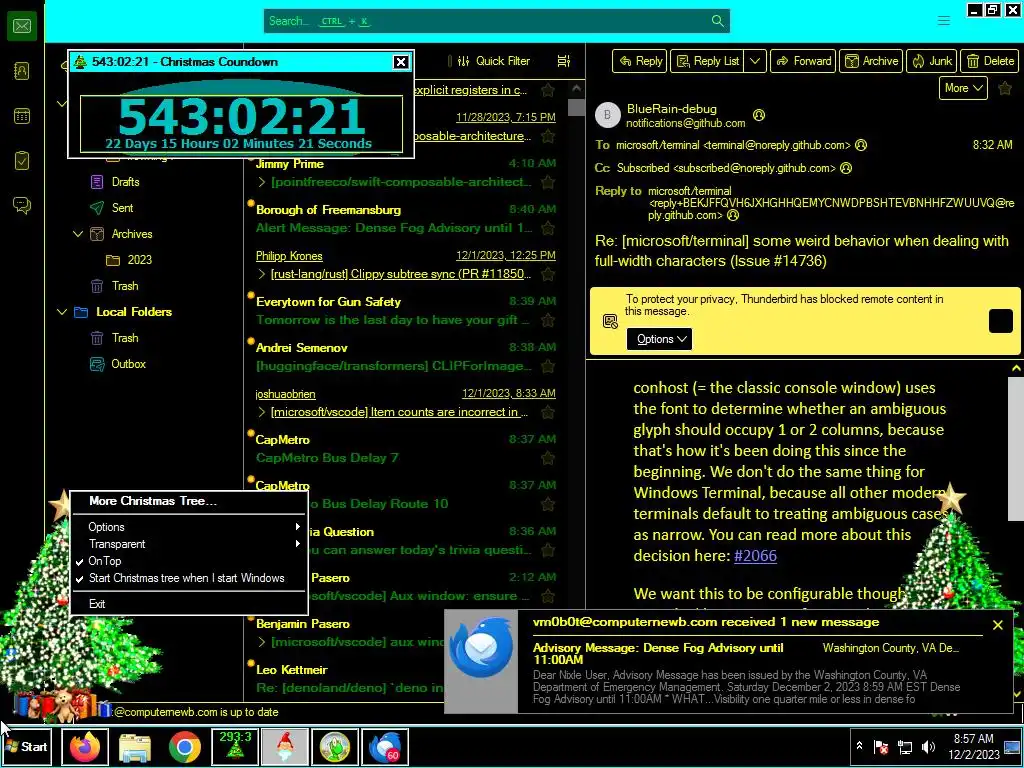Open Chrome from taskbar

tap(185, 746)
